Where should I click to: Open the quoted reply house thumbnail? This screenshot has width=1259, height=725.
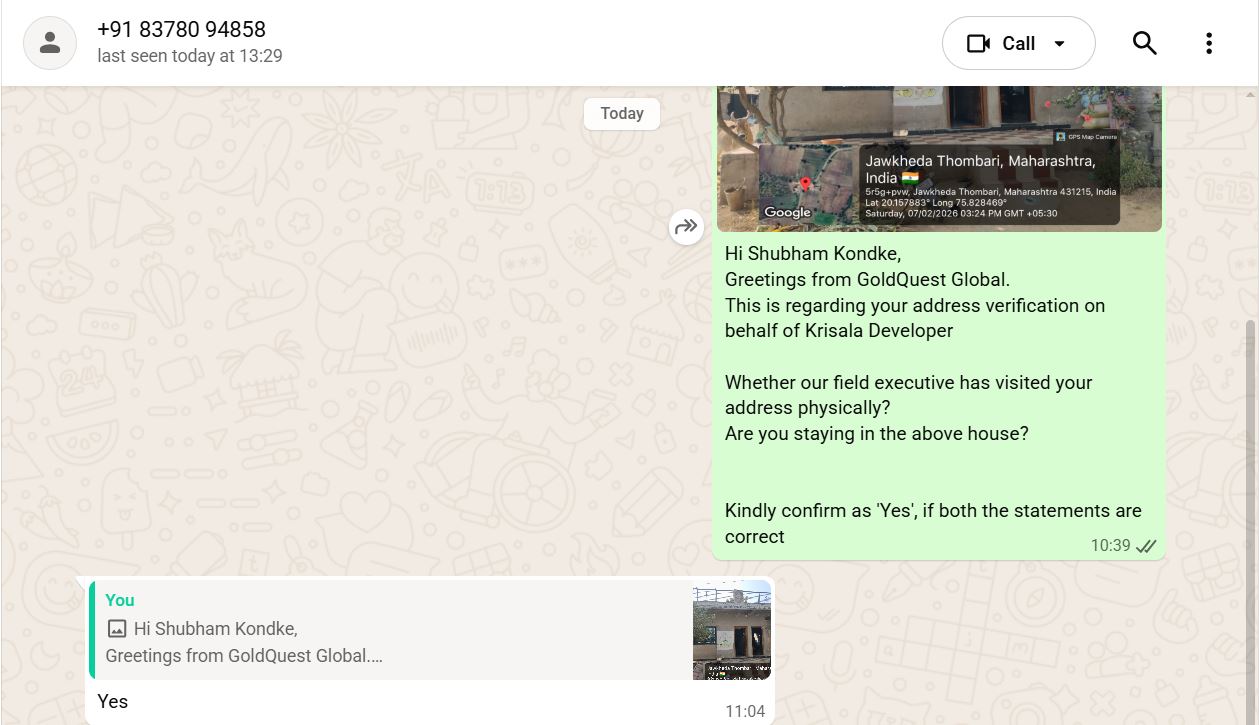(732, 630)
